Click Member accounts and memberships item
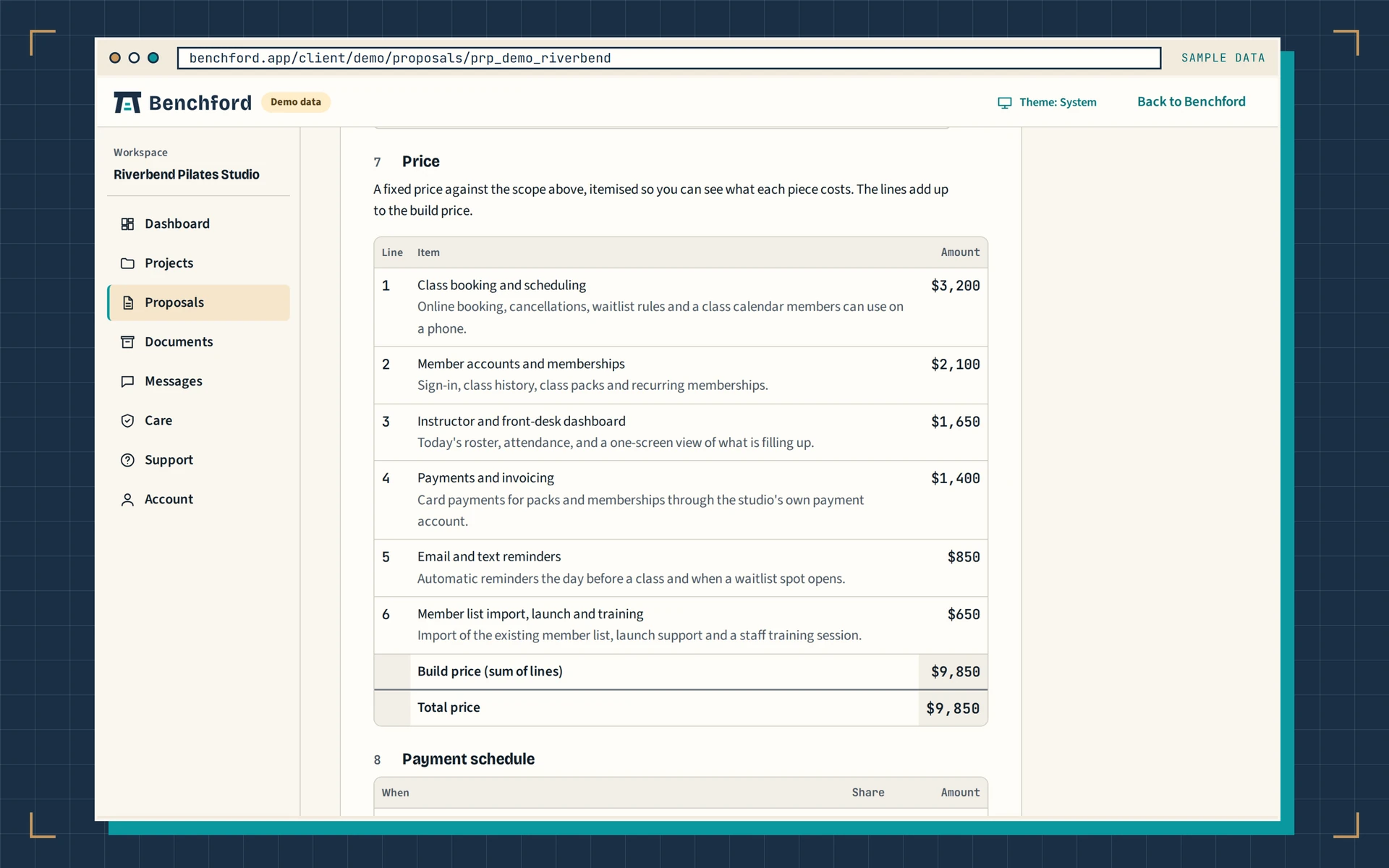Screen dimensions: 1389x868 click(521, 364)
